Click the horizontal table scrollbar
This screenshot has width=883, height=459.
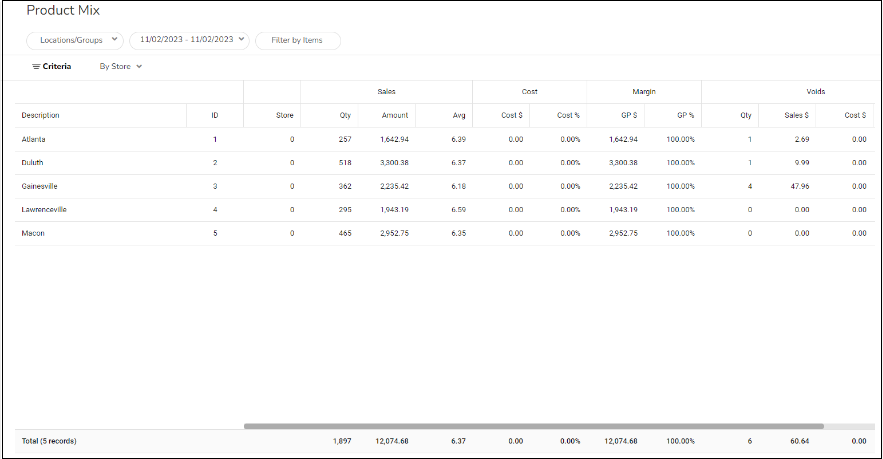point(532,426)
